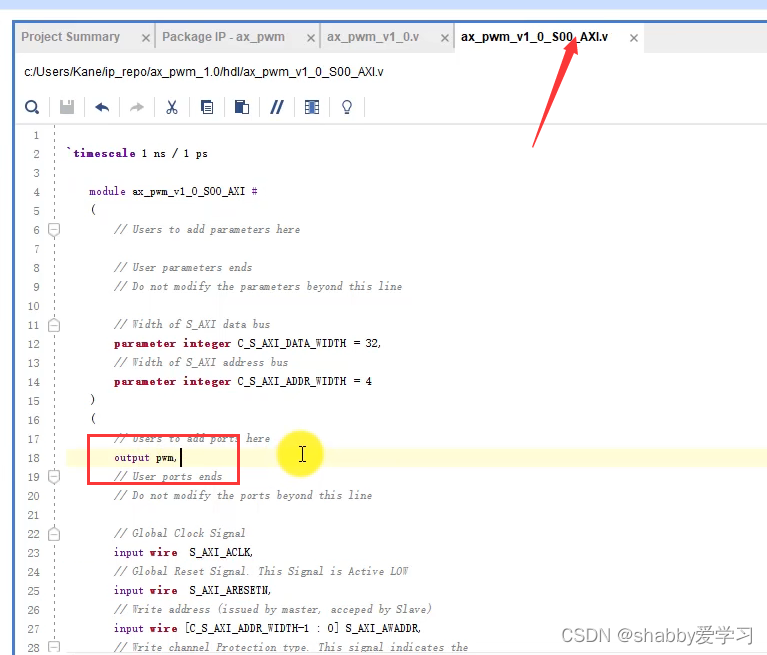
Task: Click the `timescale 1 ns / 1 ps line
Action: [x=137, y=154]
